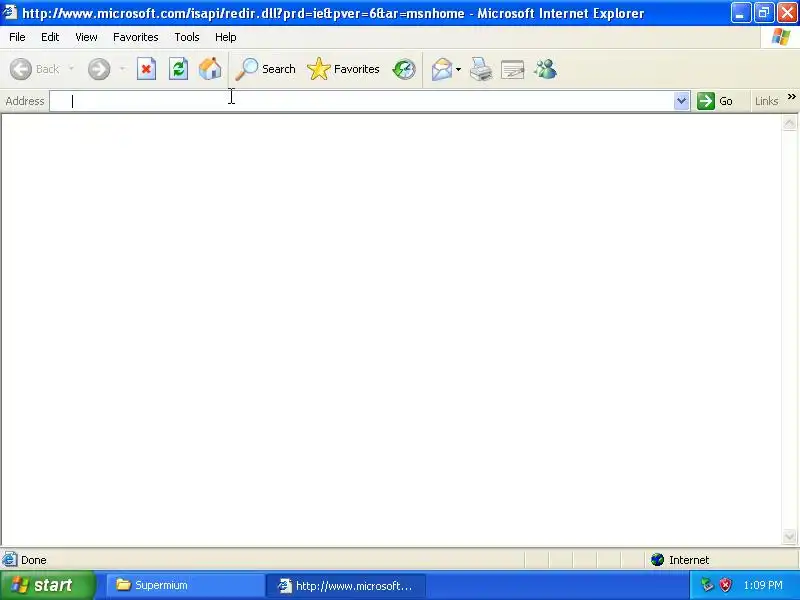Select the Internet Explorer taskbar button
The image size is (800, 600).
(x=346, y=585)
